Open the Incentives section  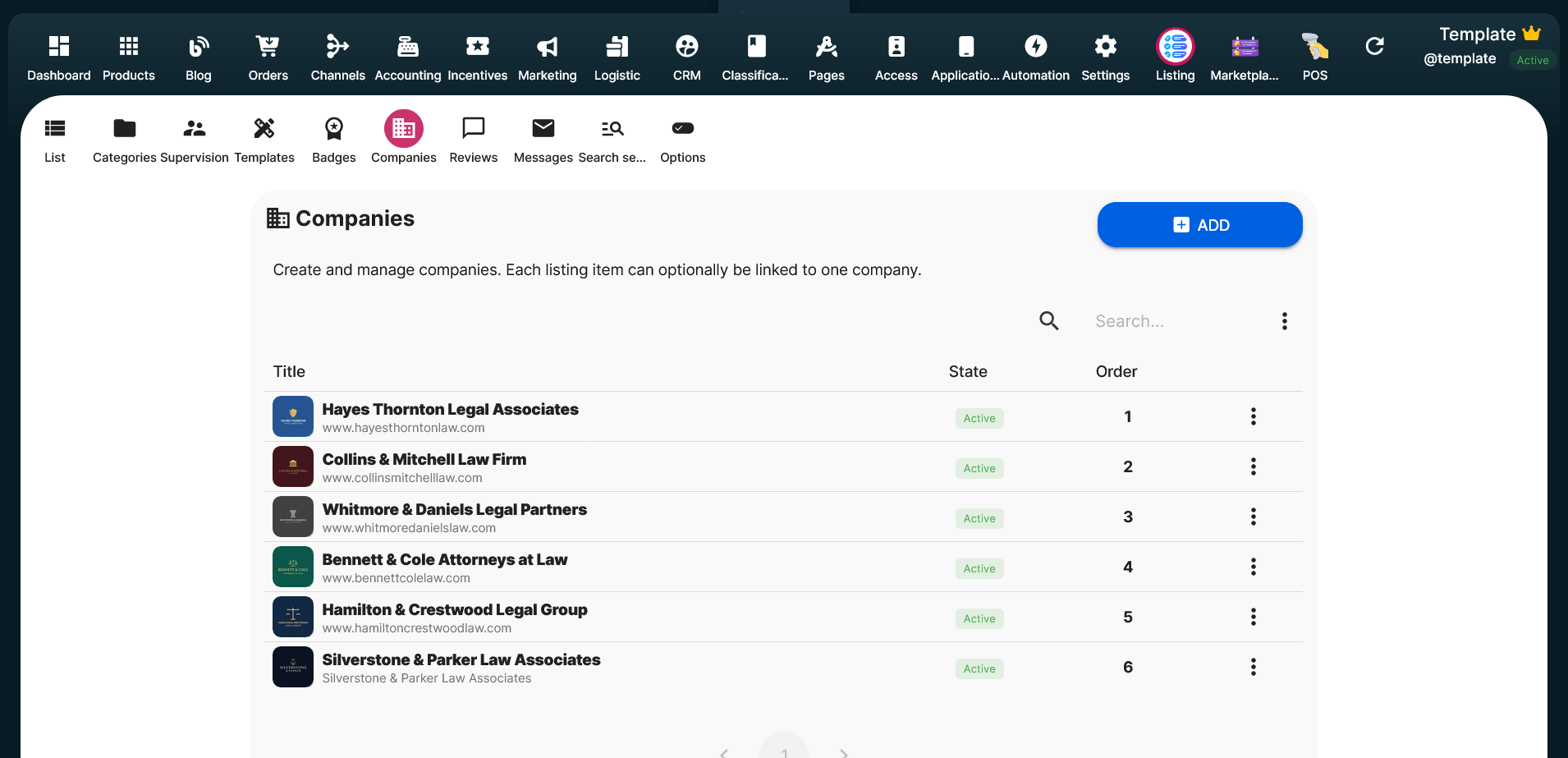tap(478, 57)
